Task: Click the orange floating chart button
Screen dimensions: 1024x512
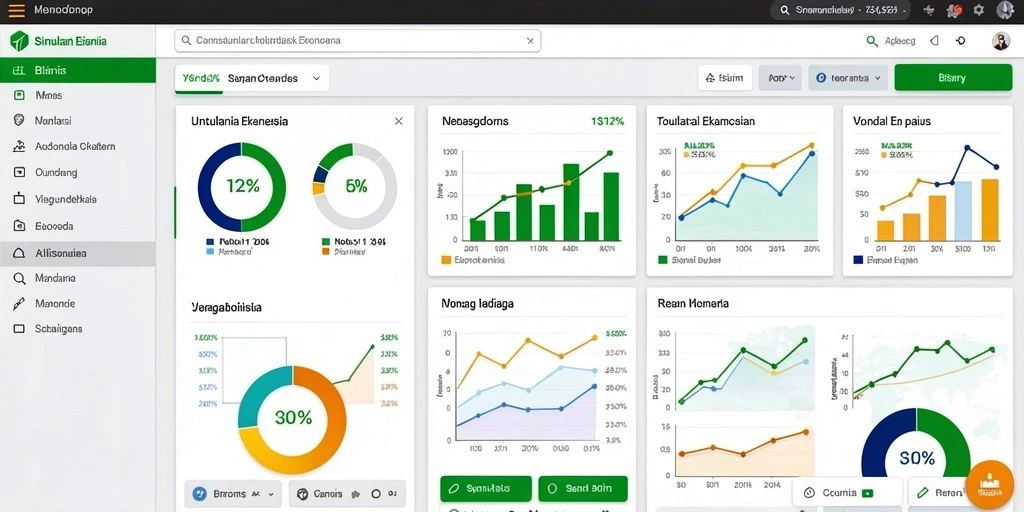Action: tap(989, 485)
